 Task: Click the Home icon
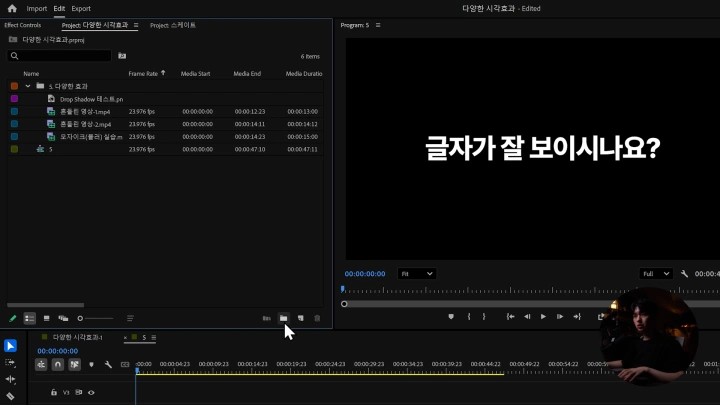coord(12,8)
